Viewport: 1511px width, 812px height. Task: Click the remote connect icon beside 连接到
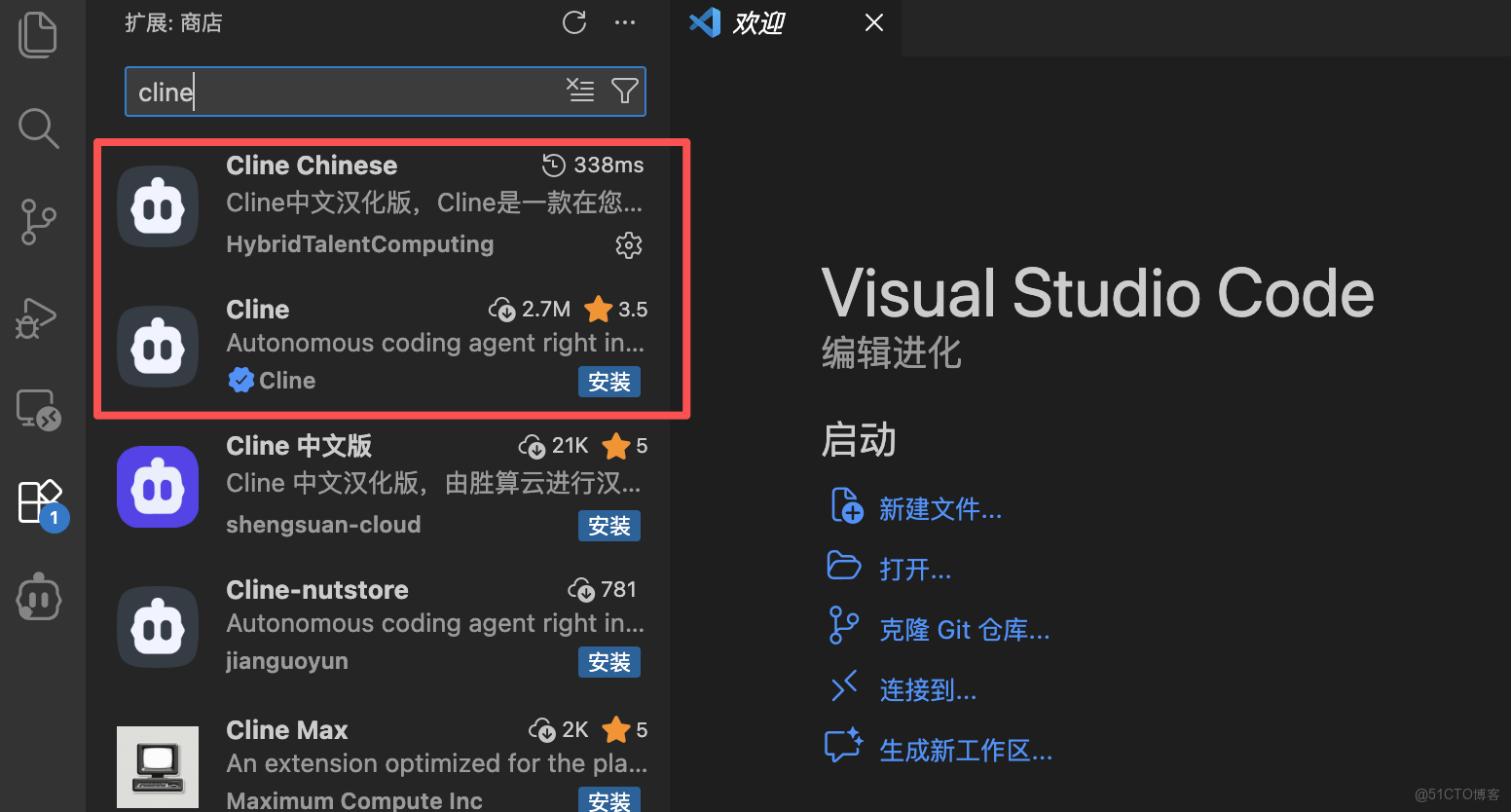click(x=844, y=686)
